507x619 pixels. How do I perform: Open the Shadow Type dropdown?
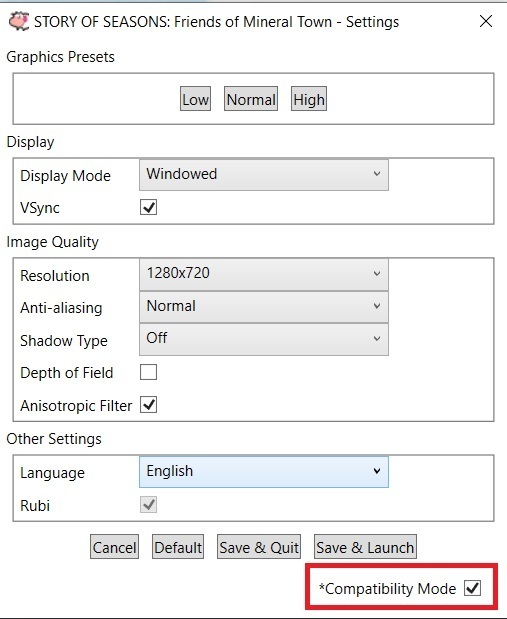(264, 339)
